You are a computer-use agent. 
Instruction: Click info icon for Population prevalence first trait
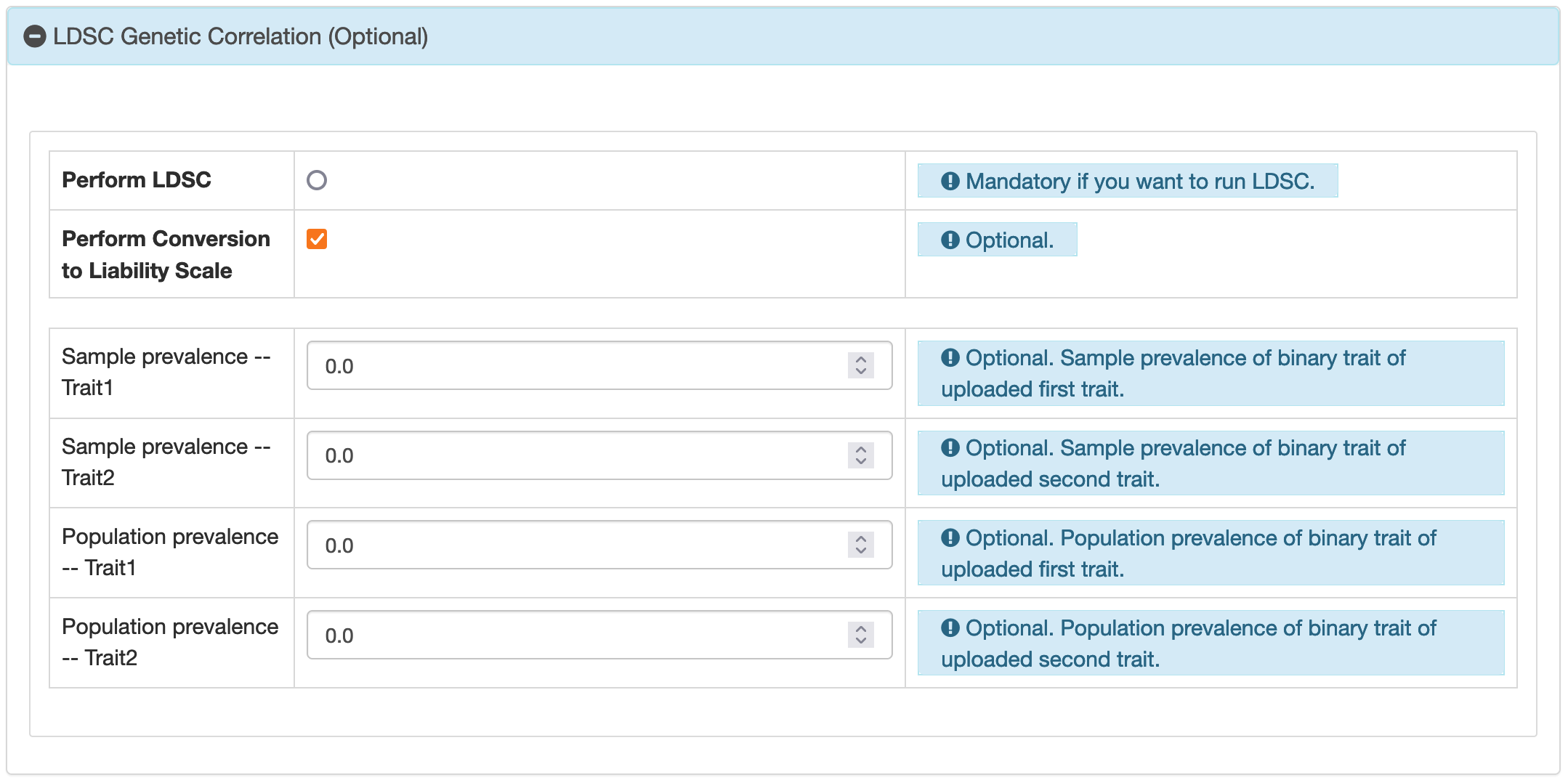950,537
